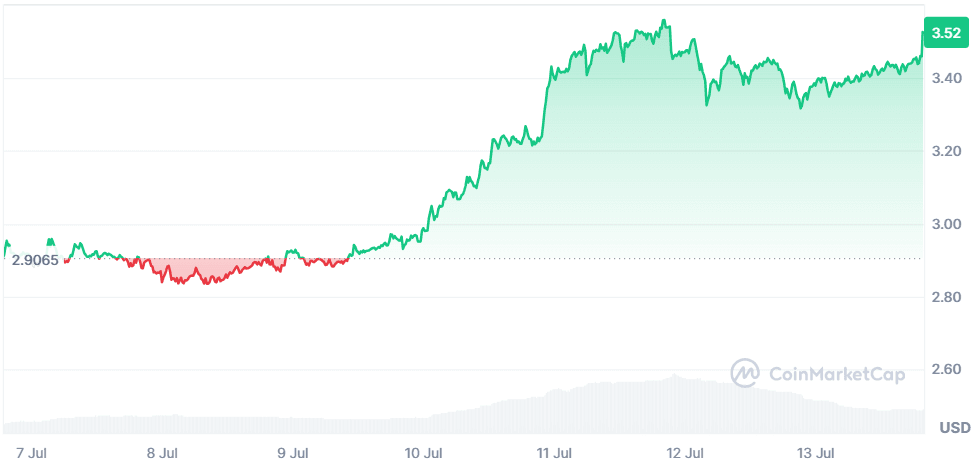This screenshot has width=977, height=462.
Task: Select the 9 Jul date label
Action: [x=292, y=453]
